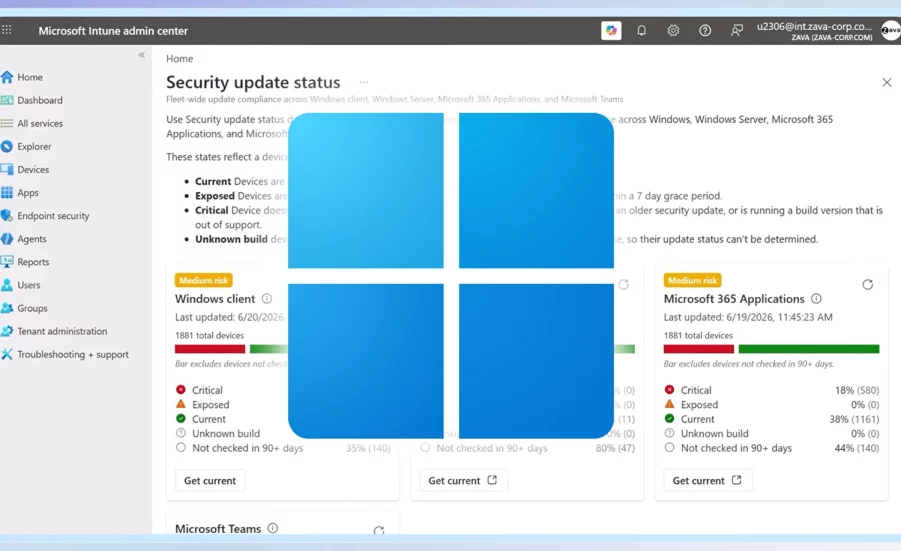Click Medium risk badge on Microsoft 365 card
901x551 pixels.
coord(692,280)
